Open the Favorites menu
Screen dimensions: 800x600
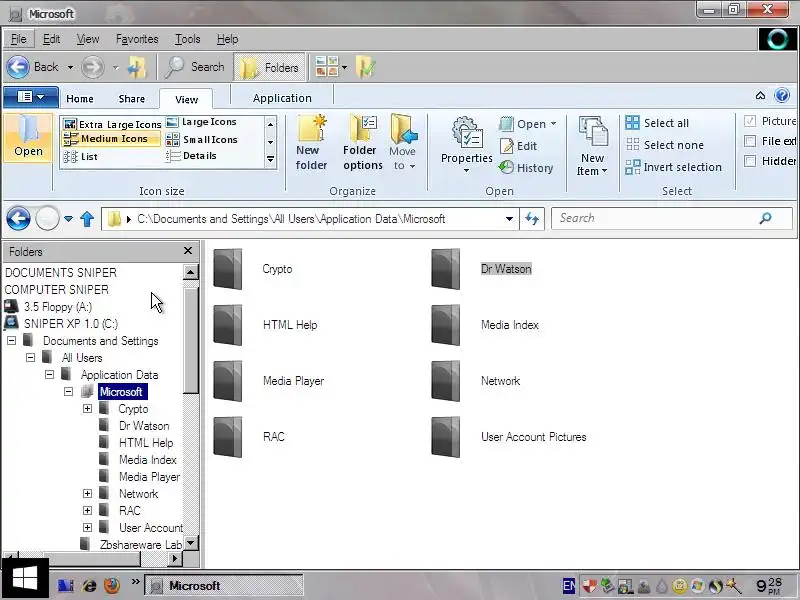click(137, 39)
